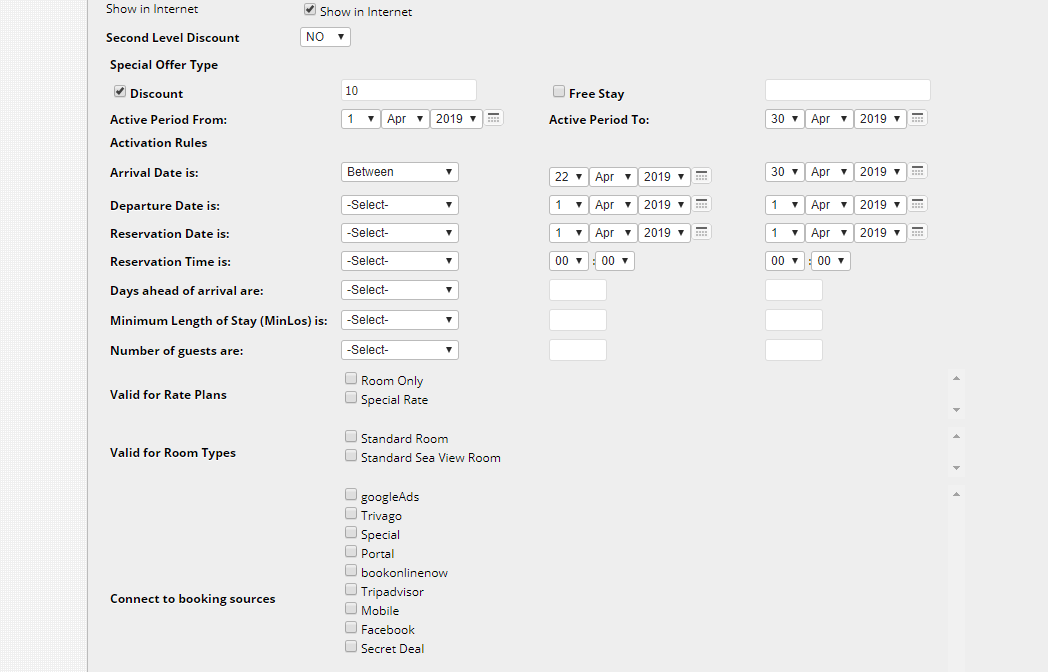This screenshot has height=672, width=1048.
Task: Open Arrival Date end day 30 dropdown
Action: (784, 172)
